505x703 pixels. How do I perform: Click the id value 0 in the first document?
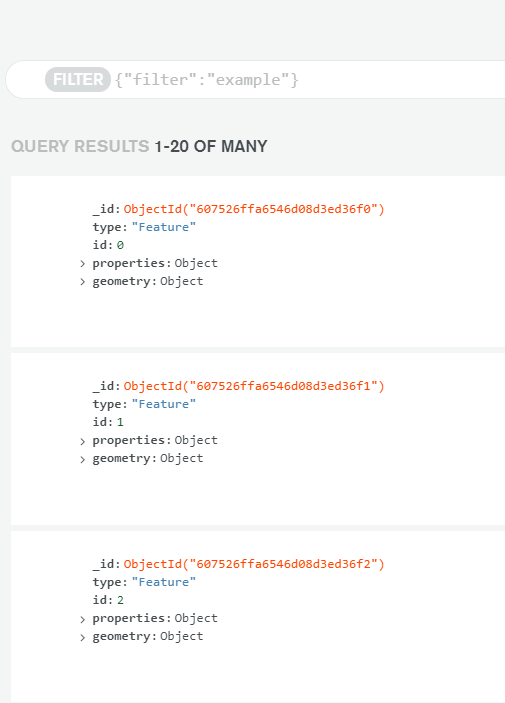tap(120, 245)
